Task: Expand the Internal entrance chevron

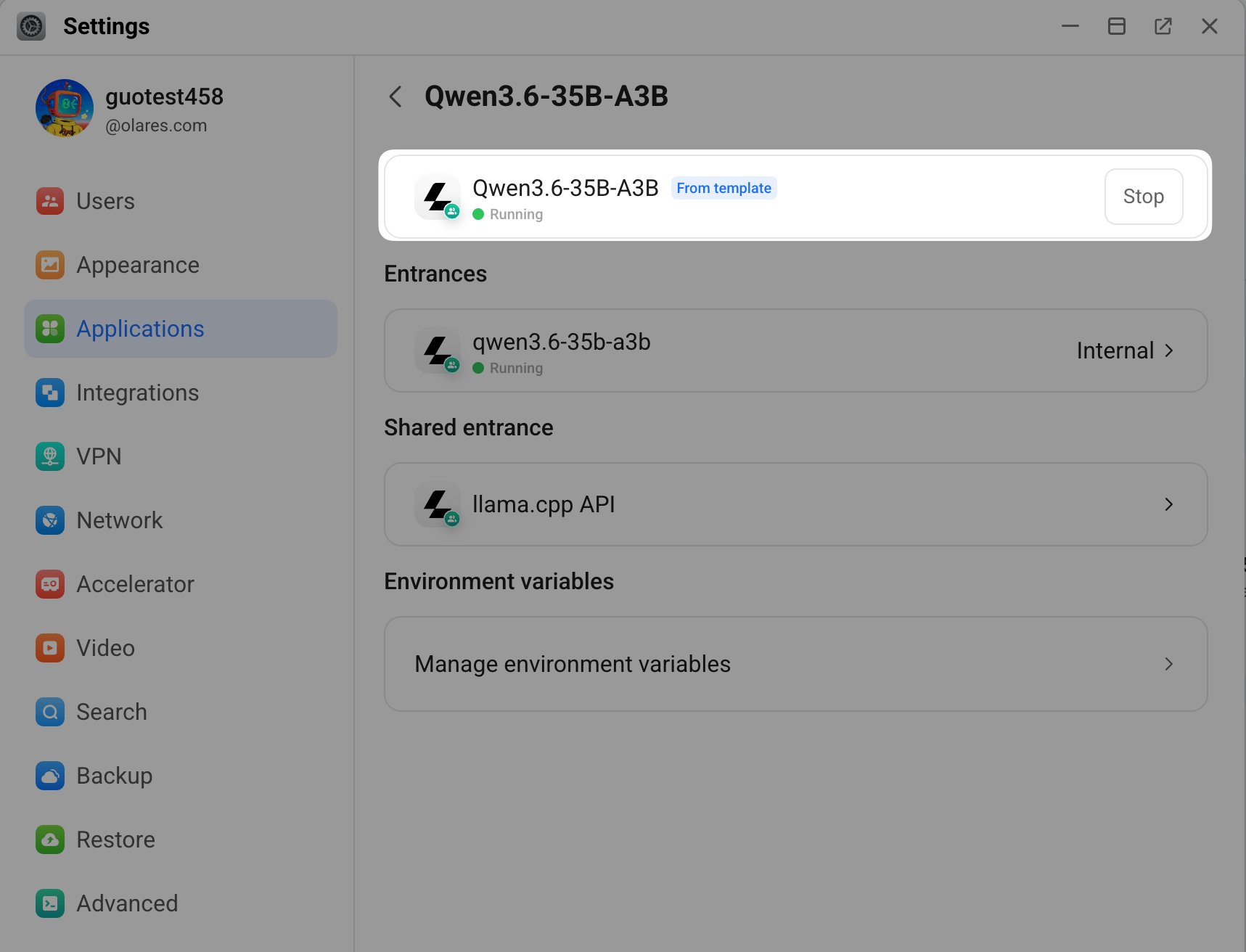Action: pos(1168,350)
